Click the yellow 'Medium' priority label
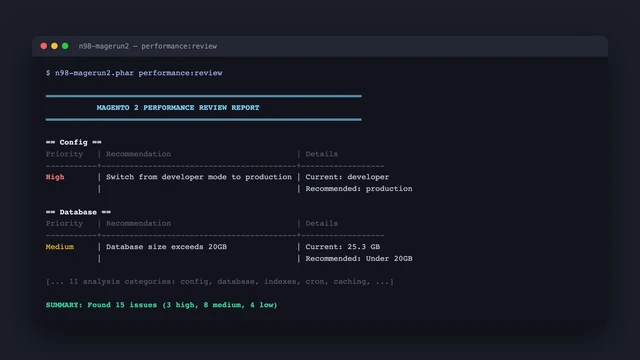Image resolution: width=640 pixels, height=360 pixels. [60, 247]
